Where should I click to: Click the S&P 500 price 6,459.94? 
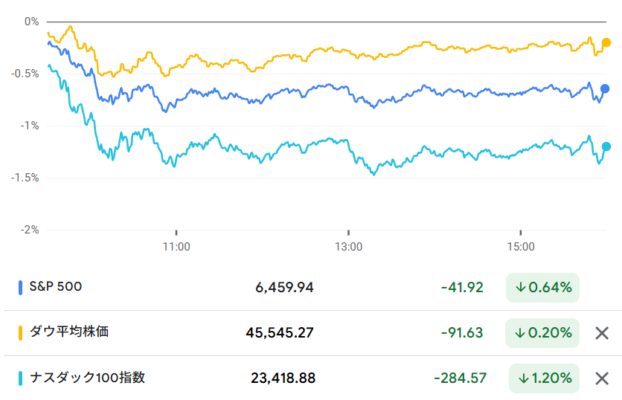pyautogui.click(x=284, y=287)
